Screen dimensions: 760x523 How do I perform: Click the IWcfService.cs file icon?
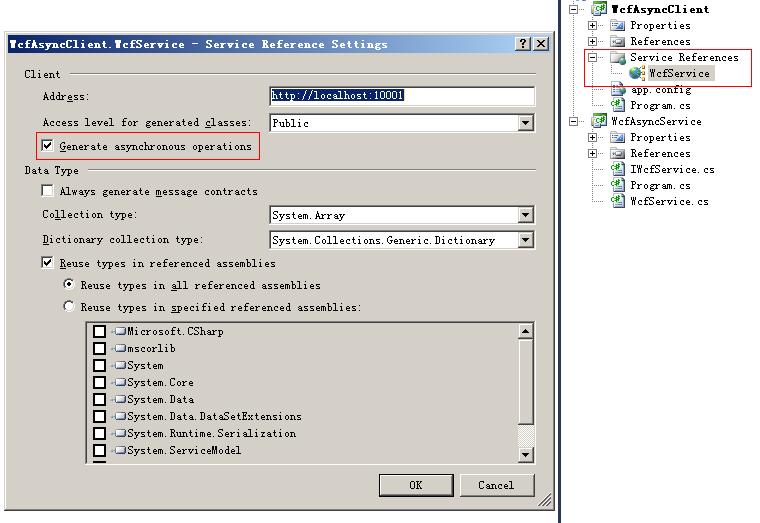(618, 169)
